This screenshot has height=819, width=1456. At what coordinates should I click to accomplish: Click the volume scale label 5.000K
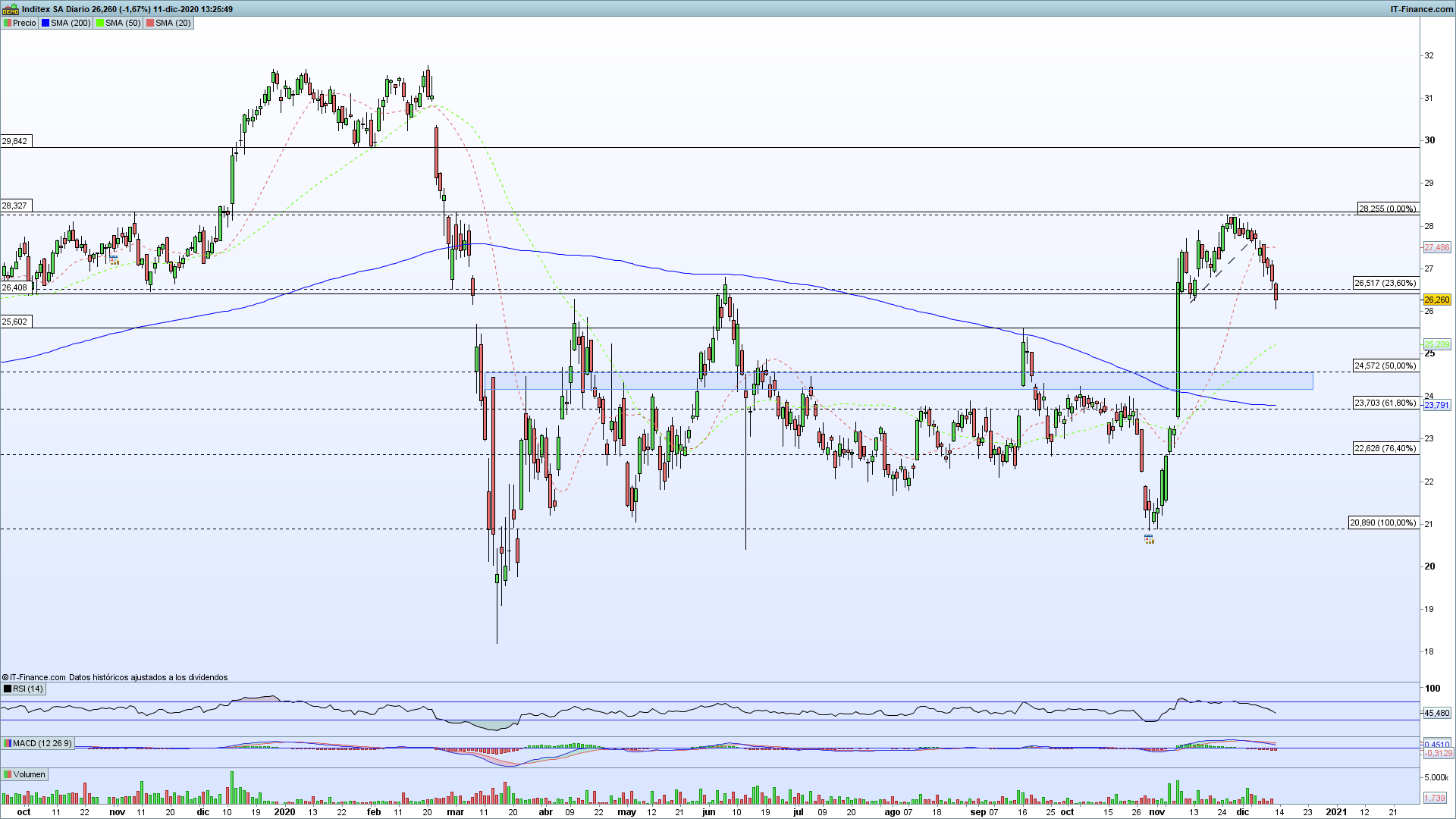click(1436, 777)
